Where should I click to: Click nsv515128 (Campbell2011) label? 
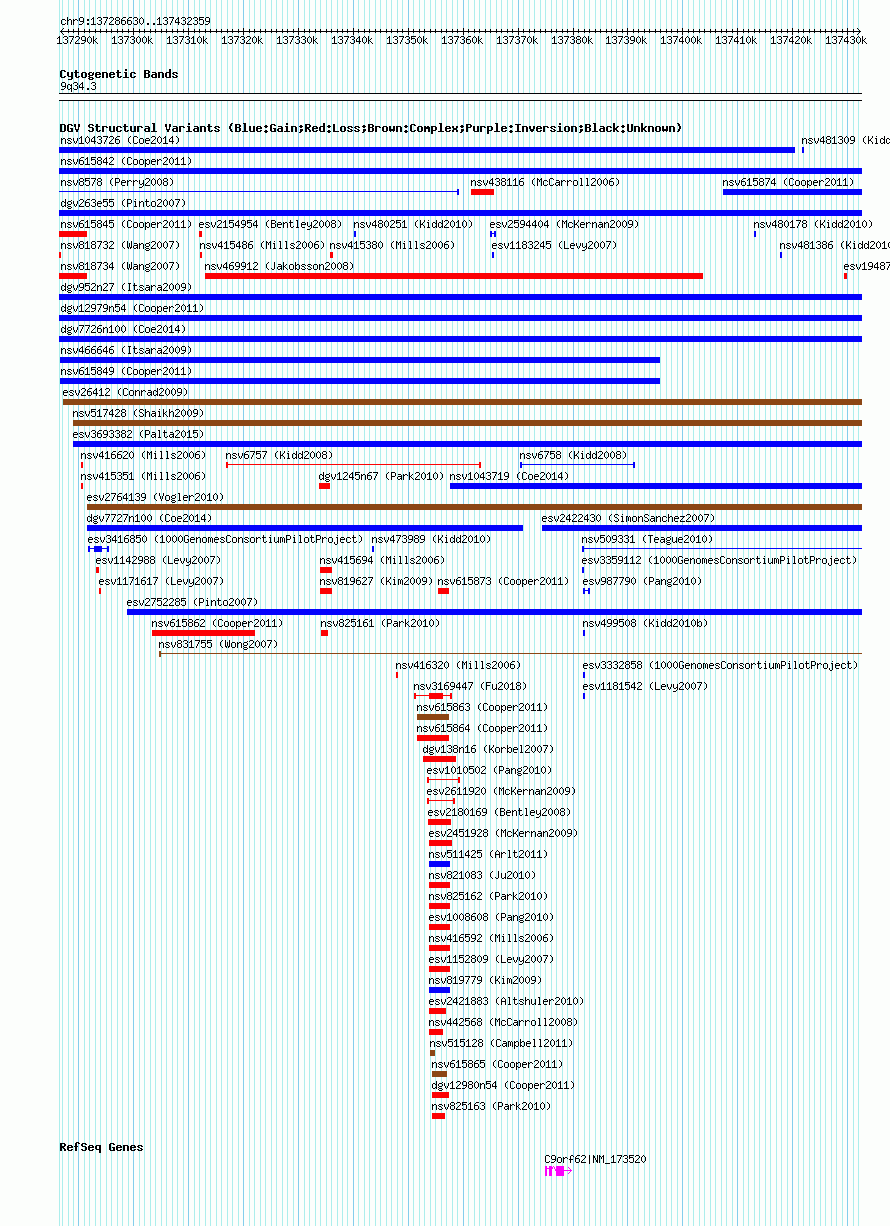click(501, 1043)
